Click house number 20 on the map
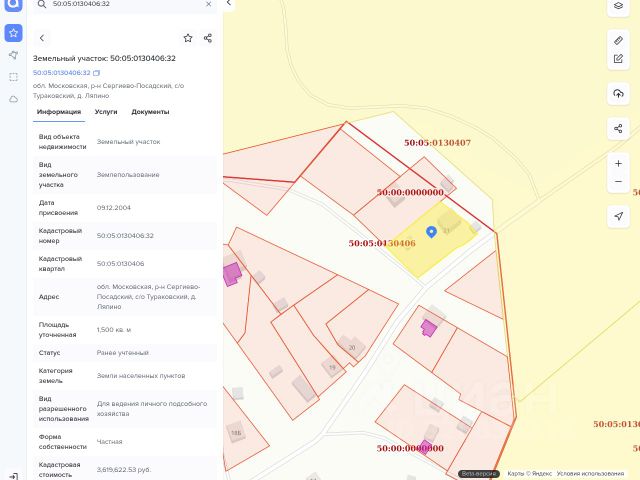 pos(352,348)
